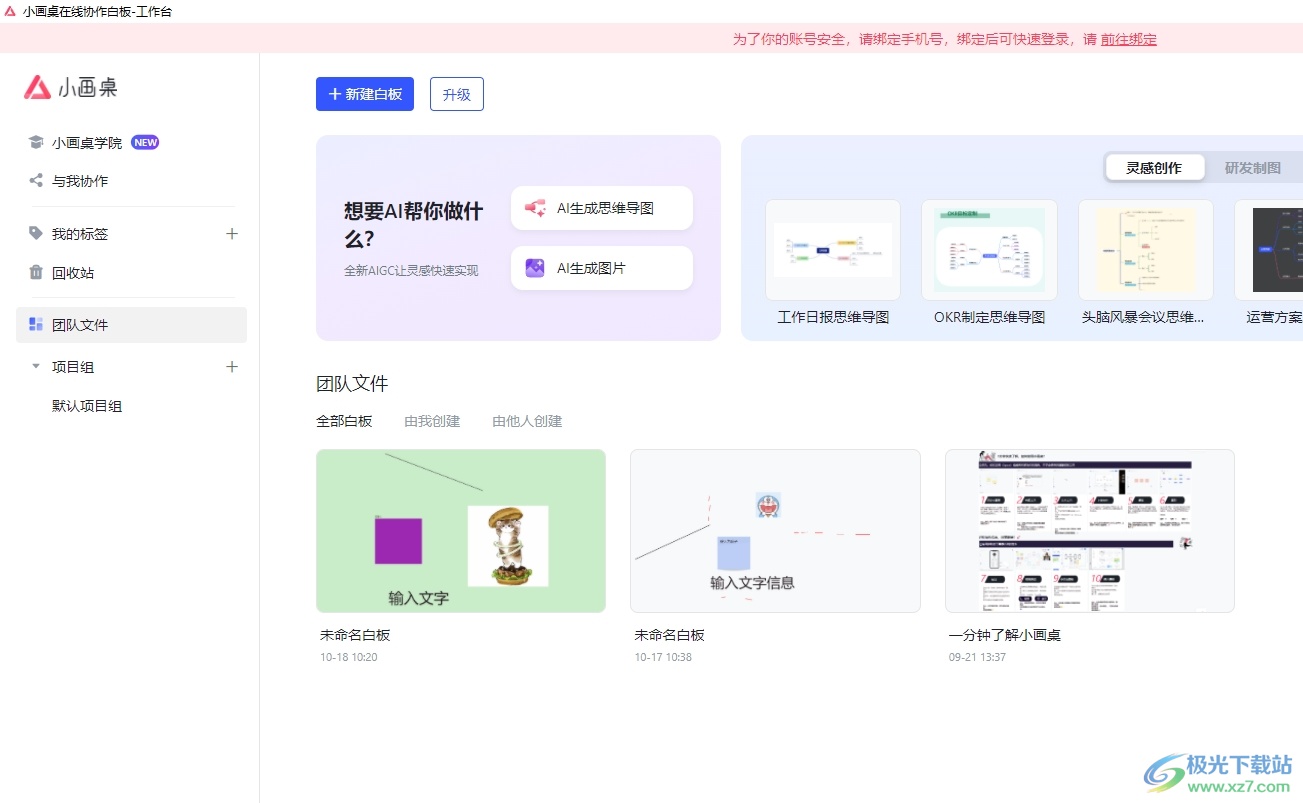Start AI生成思维导图

tap(602, 208)
